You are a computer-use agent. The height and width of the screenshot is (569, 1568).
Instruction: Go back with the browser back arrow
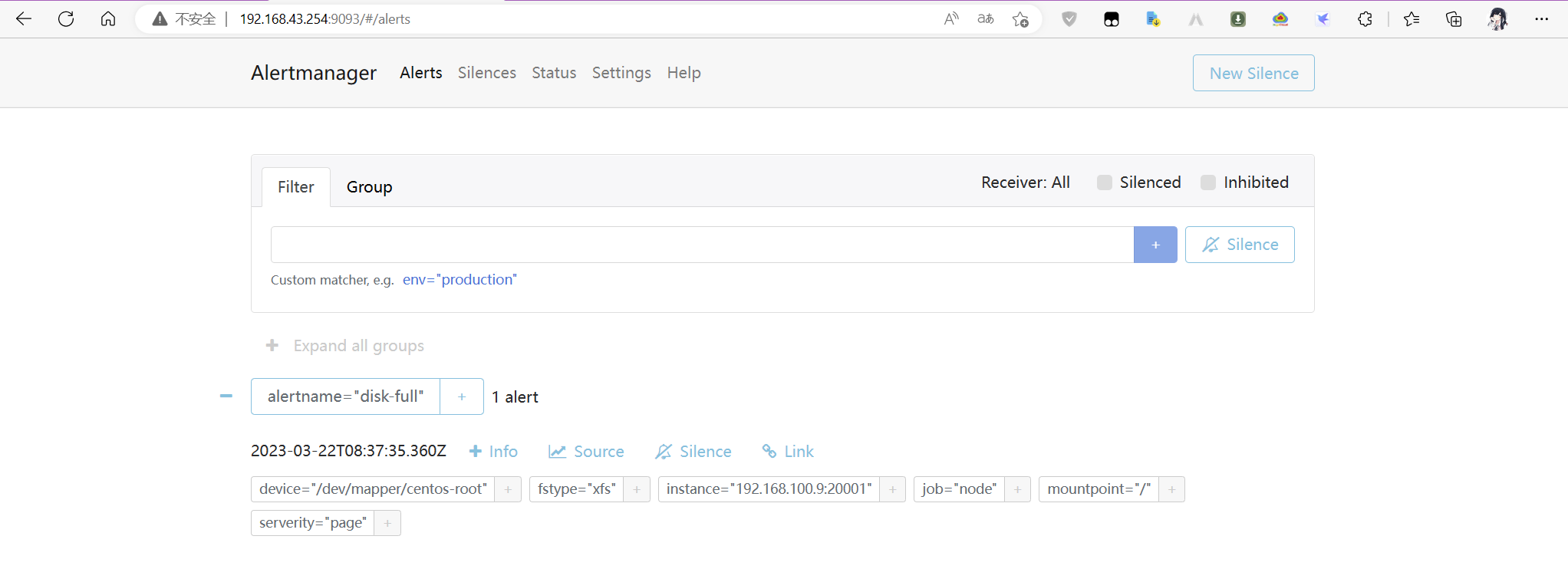click(24, 19)
